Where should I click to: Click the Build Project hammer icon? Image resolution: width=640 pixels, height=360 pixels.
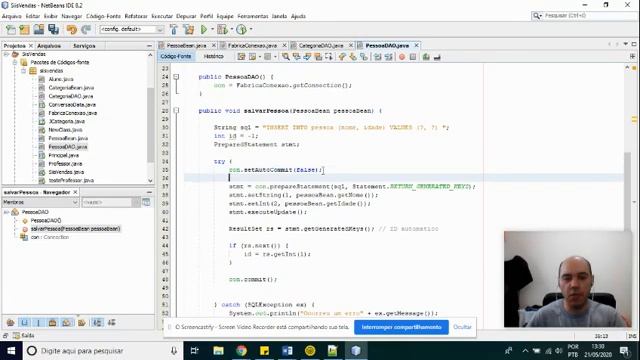click(173, 29)
